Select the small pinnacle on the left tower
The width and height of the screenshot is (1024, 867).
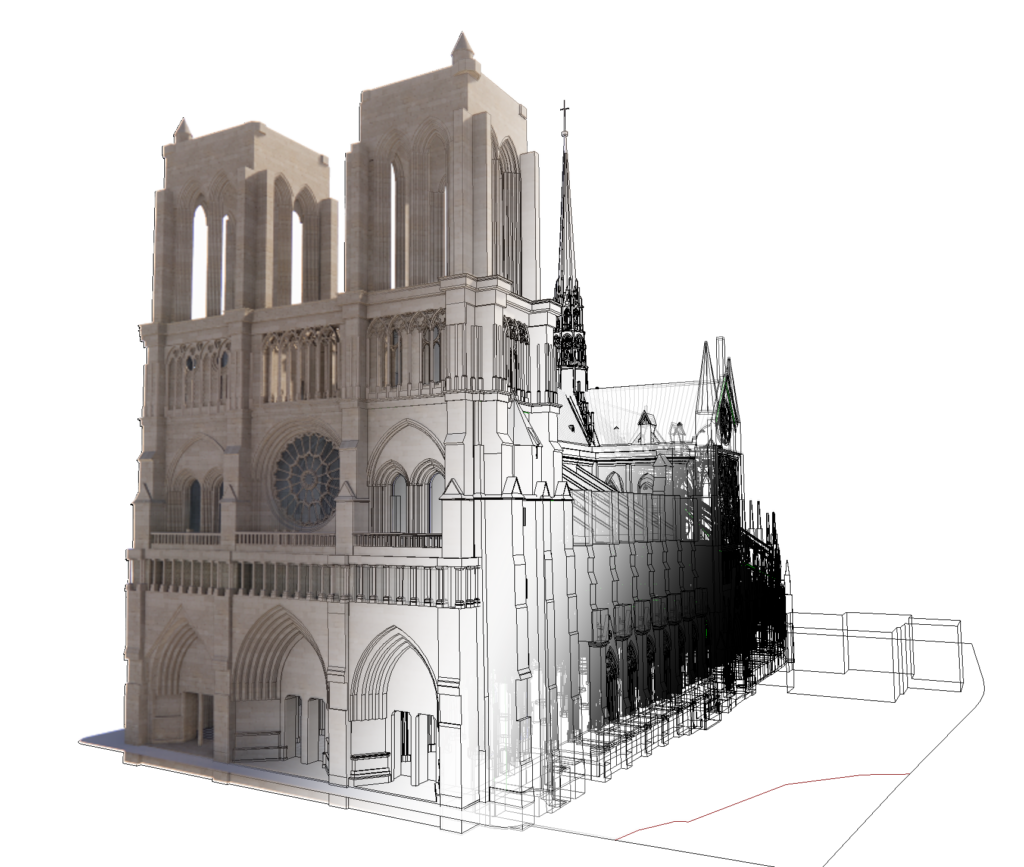(x=182, y=130)
